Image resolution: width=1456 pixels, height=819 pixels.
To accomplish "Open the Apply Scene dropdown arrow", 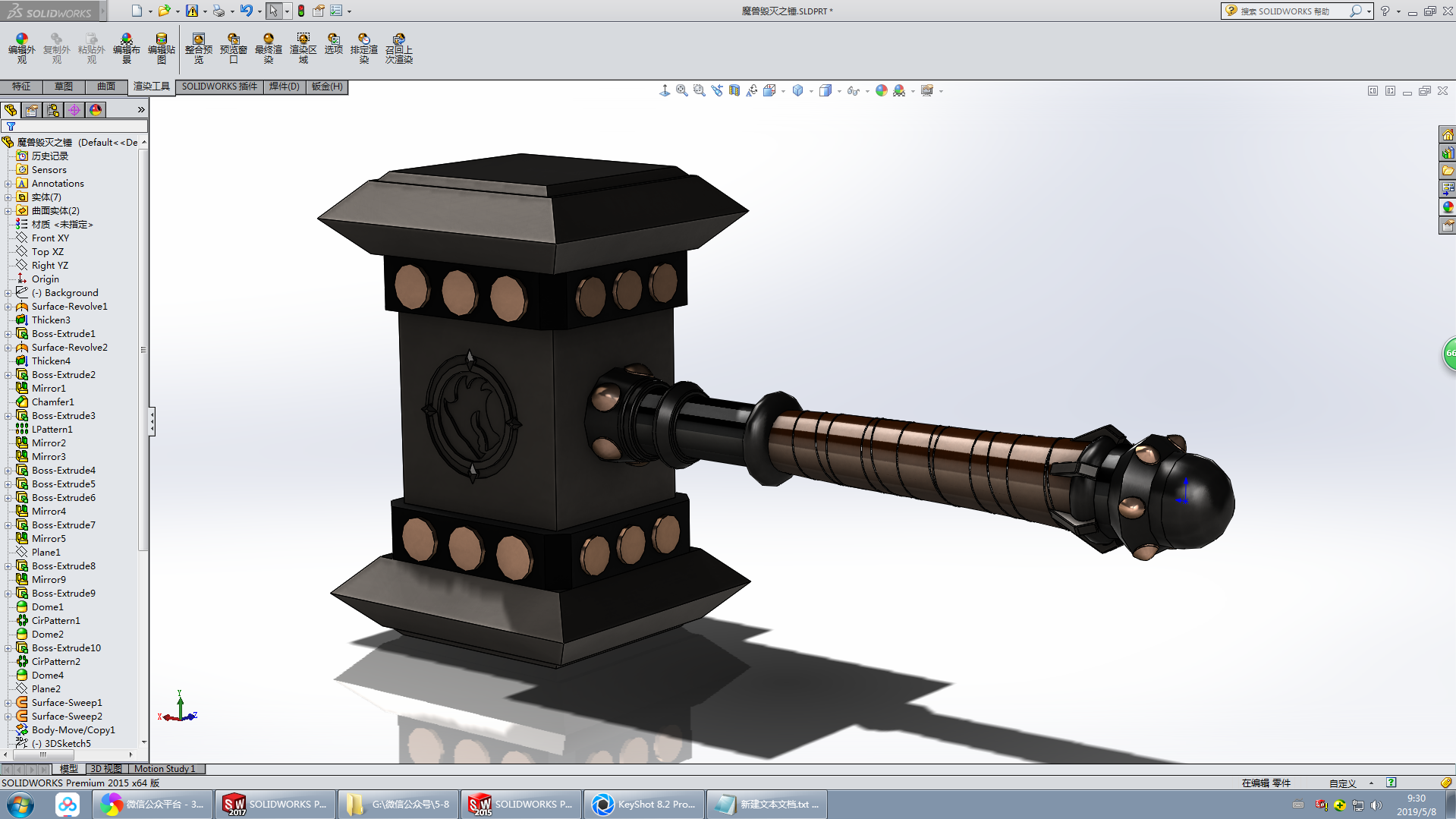I will (x=913, y=91).
